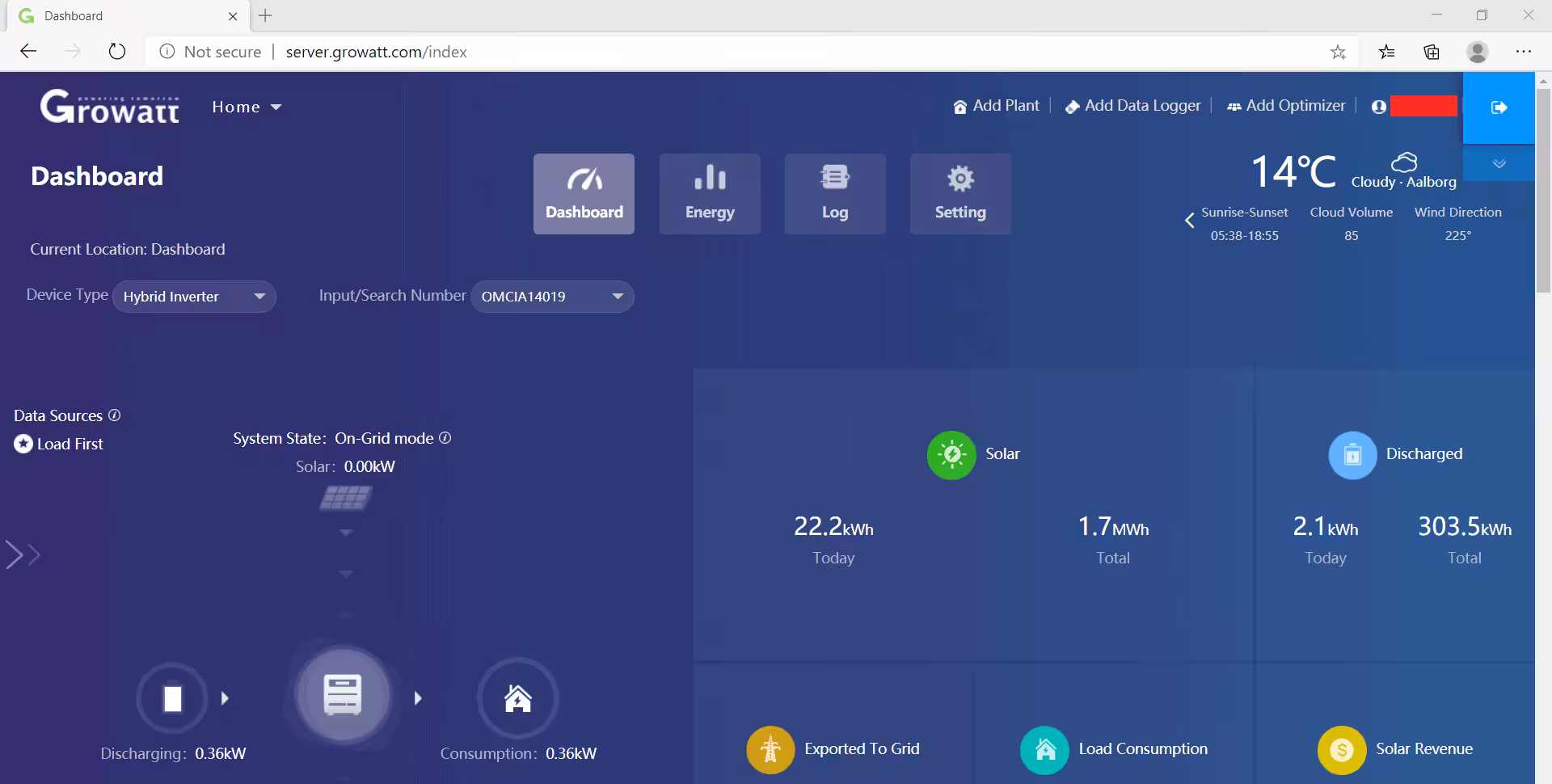
Task: Click the page vertical scrollbar
Action: click(1543, 189)
